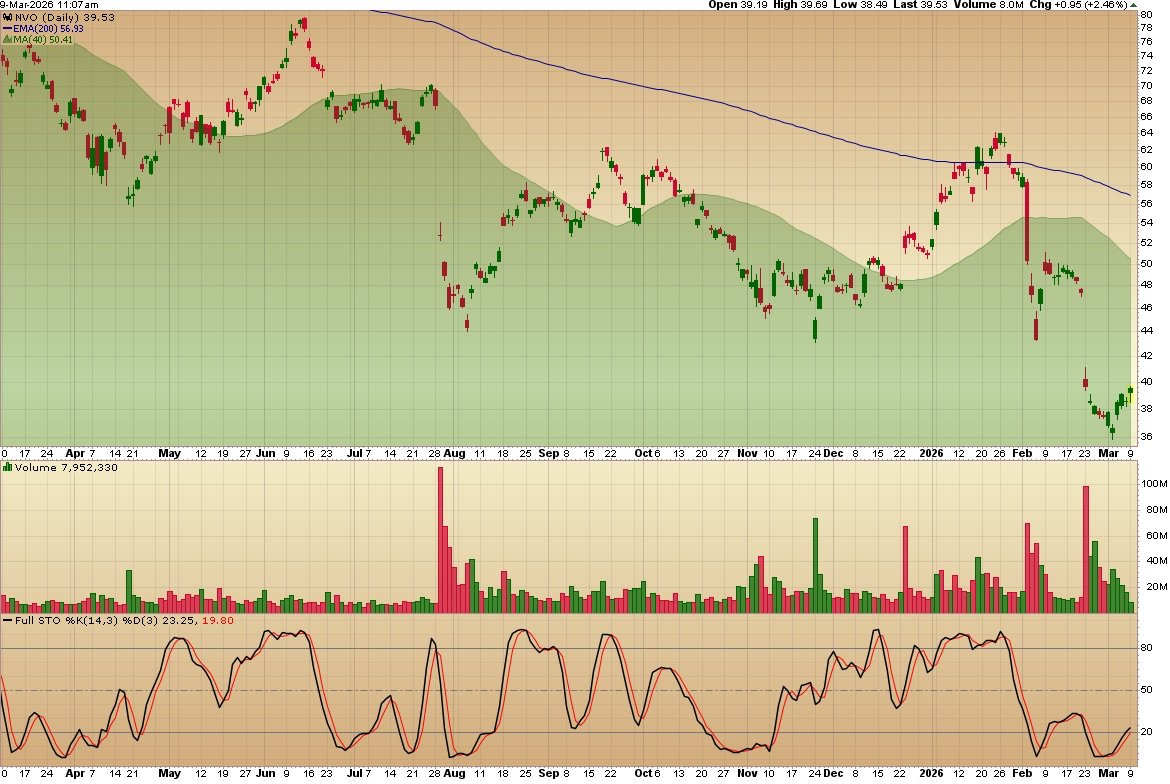Screen dimensions: 1170x784
Task: Click the "High 39.69" header value
Action: [x=800, y=4]
